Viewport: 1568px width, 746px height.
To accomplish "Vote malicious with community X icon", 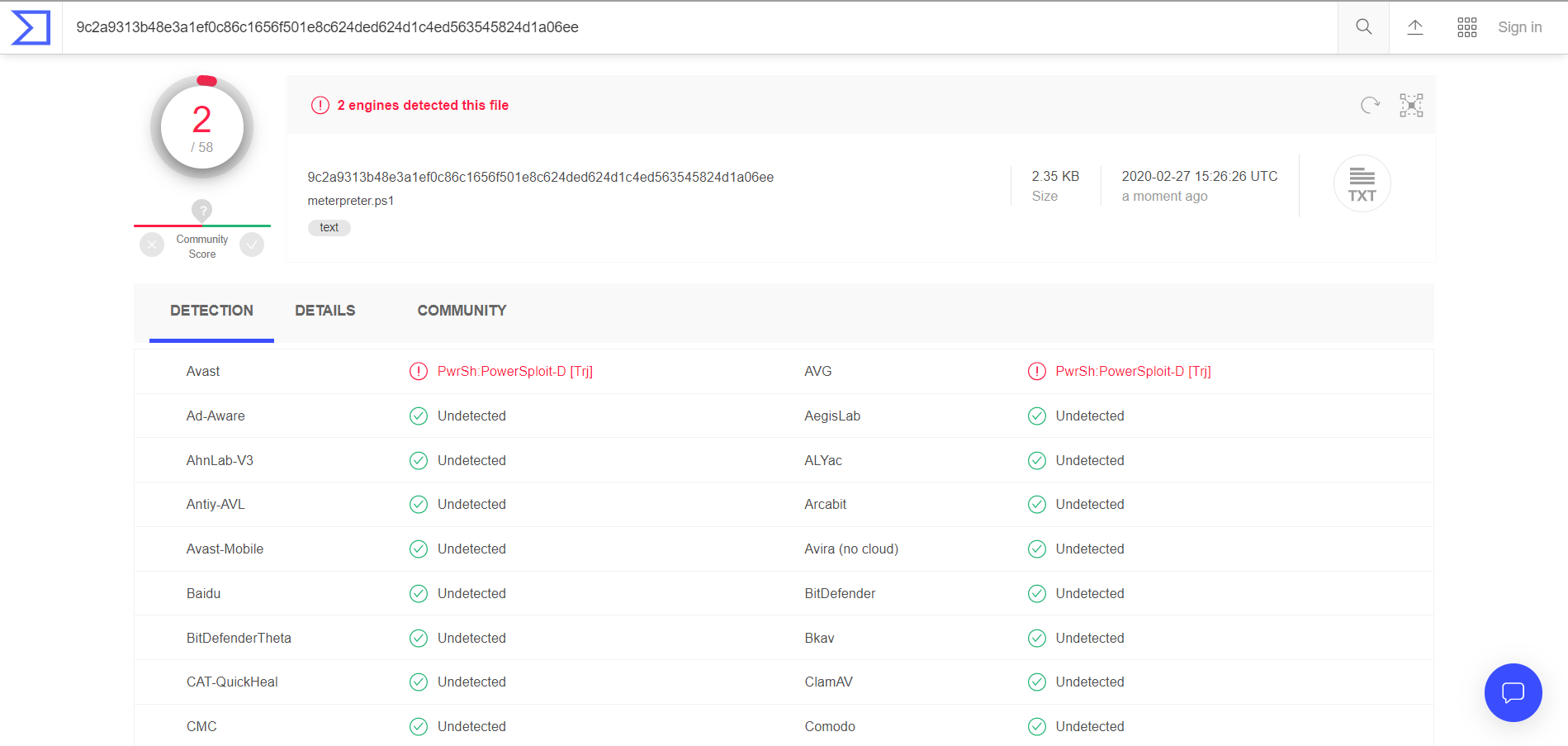I will 152,245.
